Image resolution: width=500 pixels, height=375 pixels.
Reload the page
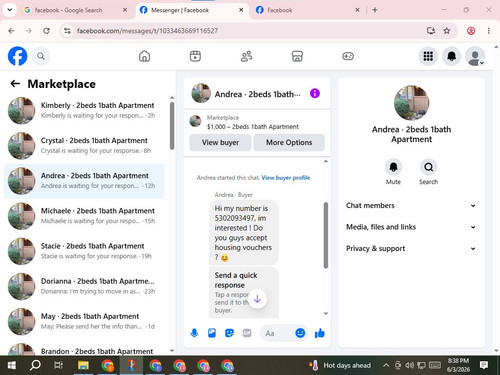[46, 31]
